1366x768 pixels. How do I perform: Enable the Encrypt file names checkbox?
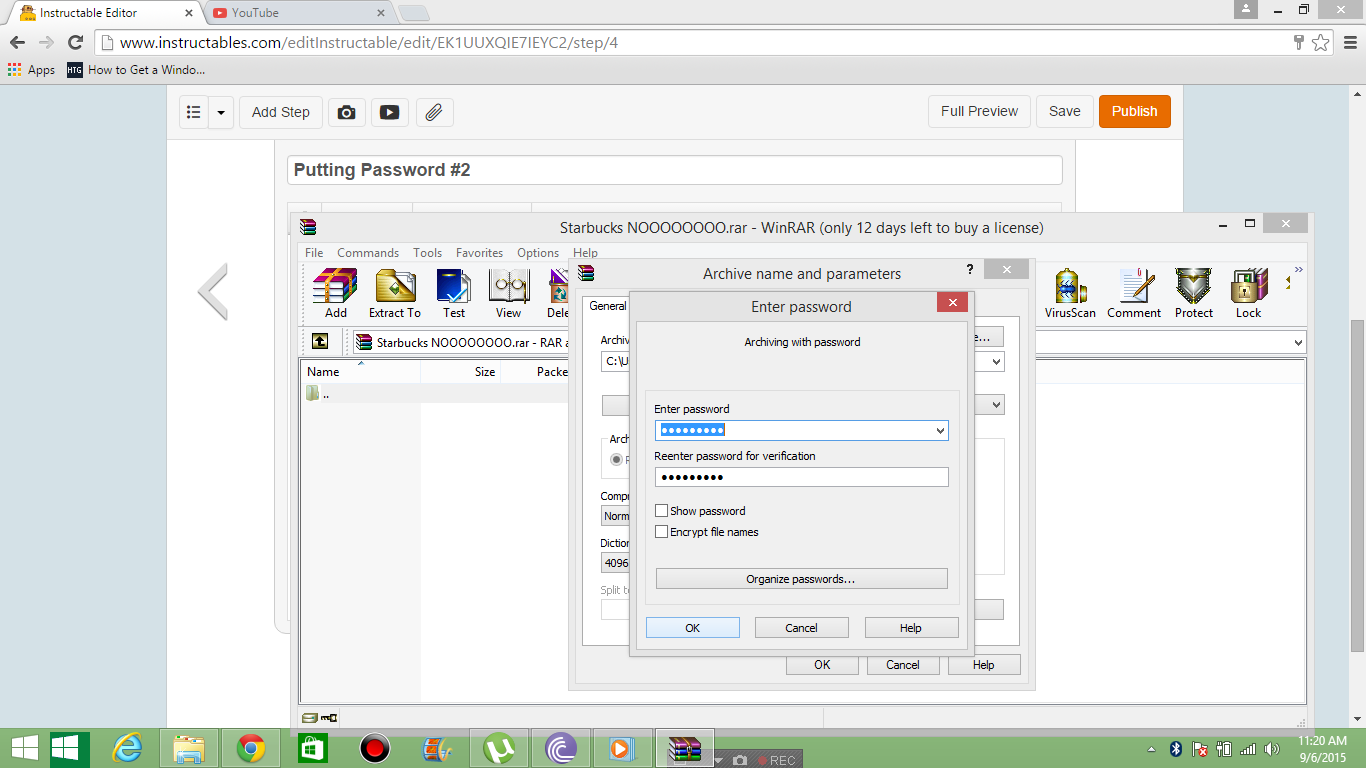(x=662, y=532)
